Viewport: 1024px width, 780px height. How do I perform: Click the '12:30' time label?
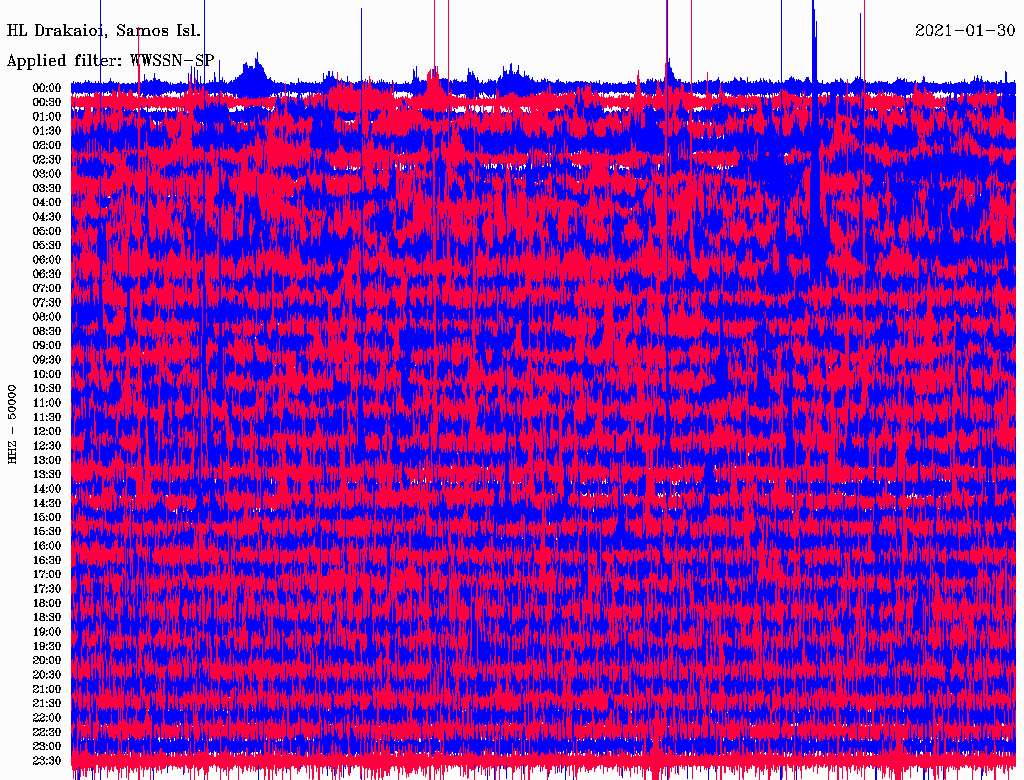pos(47,446)
